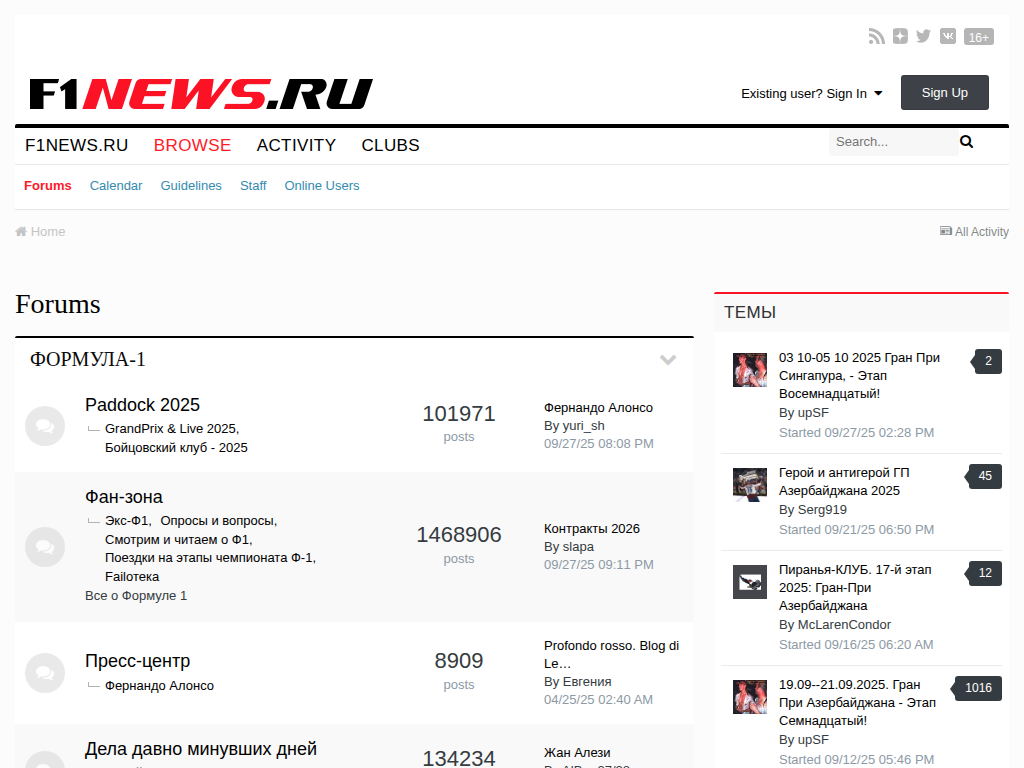Open the Twitter bird icon
The image size is (1024, 768).
pos(923,37)
